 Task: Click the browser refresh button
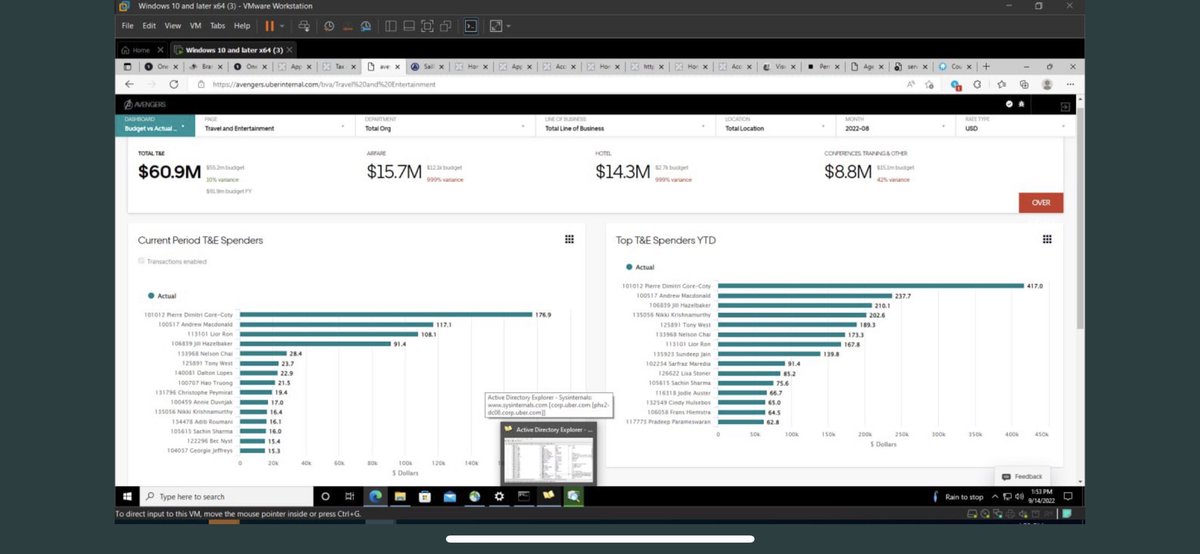[x=174, y=85]
